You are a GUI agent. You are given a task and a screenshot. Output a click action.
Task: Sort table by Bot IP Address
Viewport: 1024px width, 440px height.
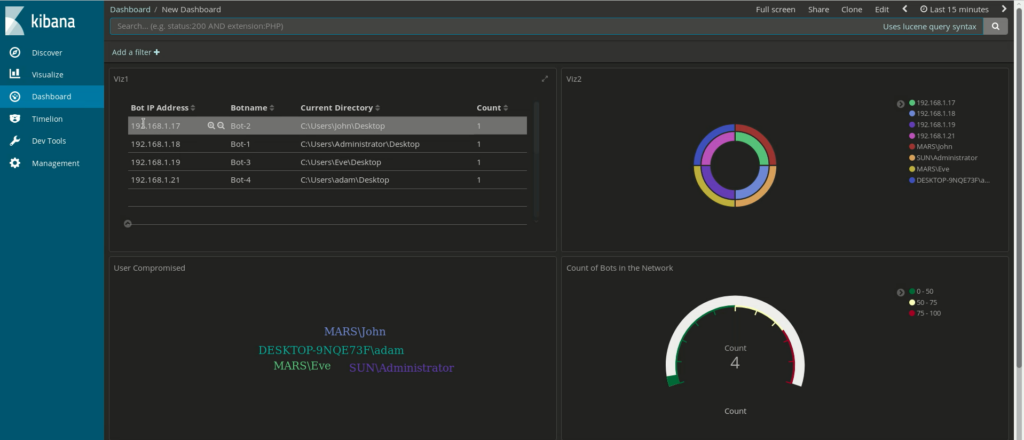tap(162, 107)
